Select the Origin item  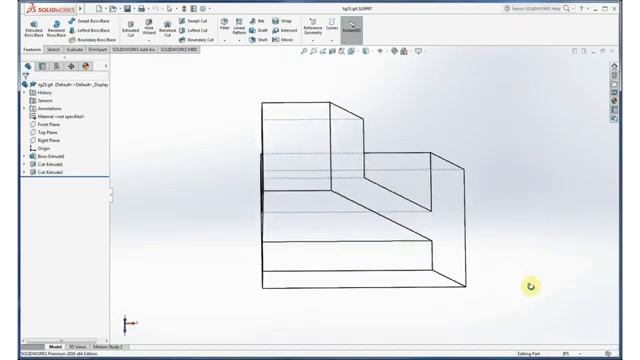pyautogui.click(x=40, y=148)
